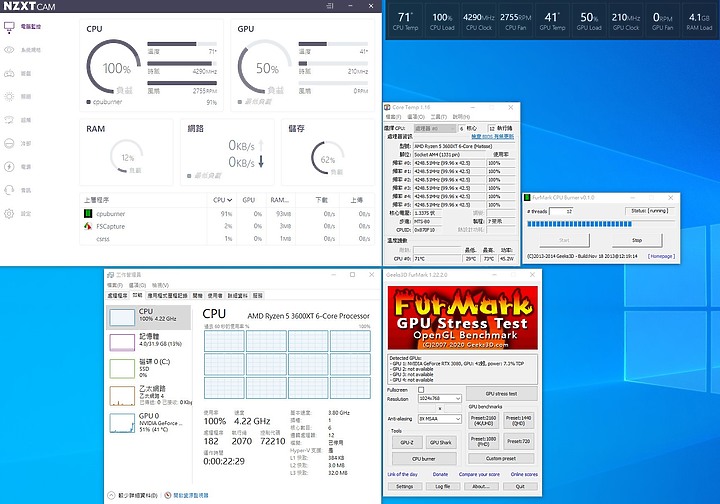Switch to the app history tab in Task Manager
The width and height of the screenshot is (720, 504).
point(167,296)
